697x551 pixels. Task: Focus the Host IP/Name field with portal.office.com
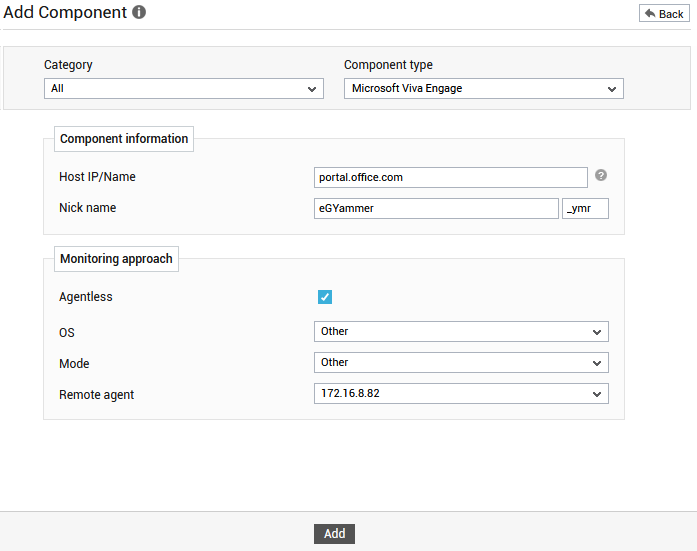tap(450, 177)
